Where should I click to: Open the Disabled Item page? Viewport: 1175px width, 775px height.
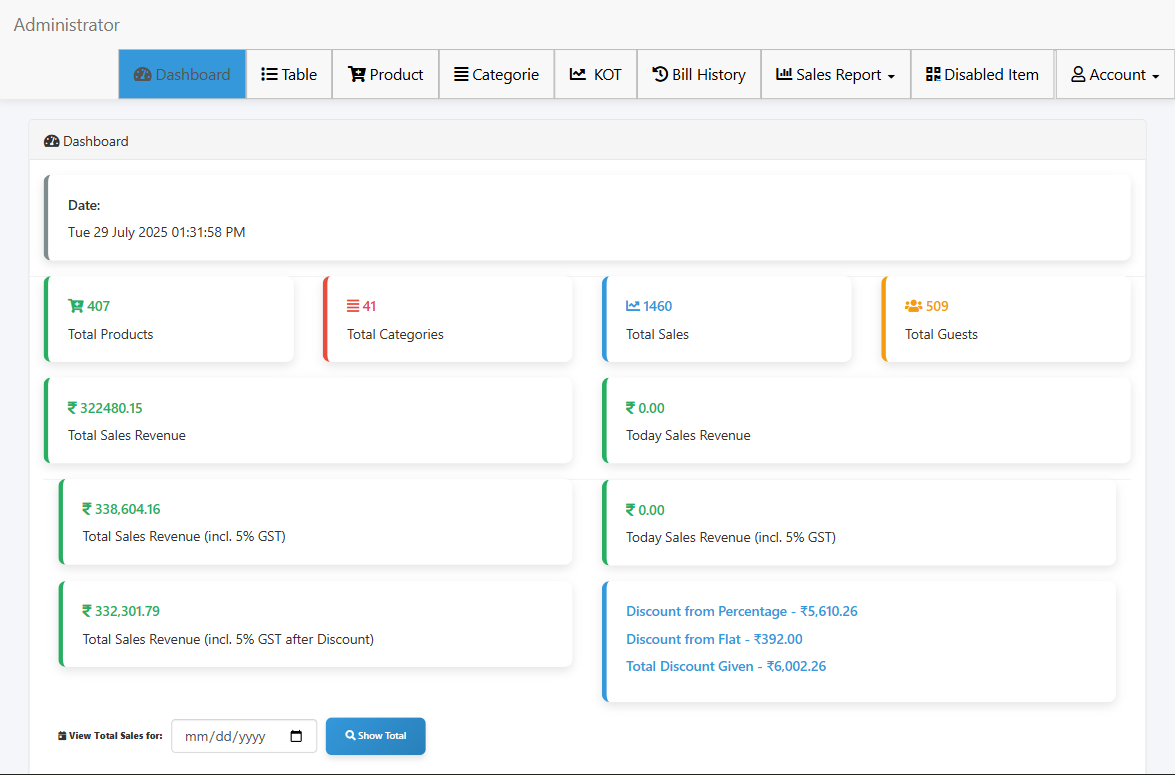(981, 74)
